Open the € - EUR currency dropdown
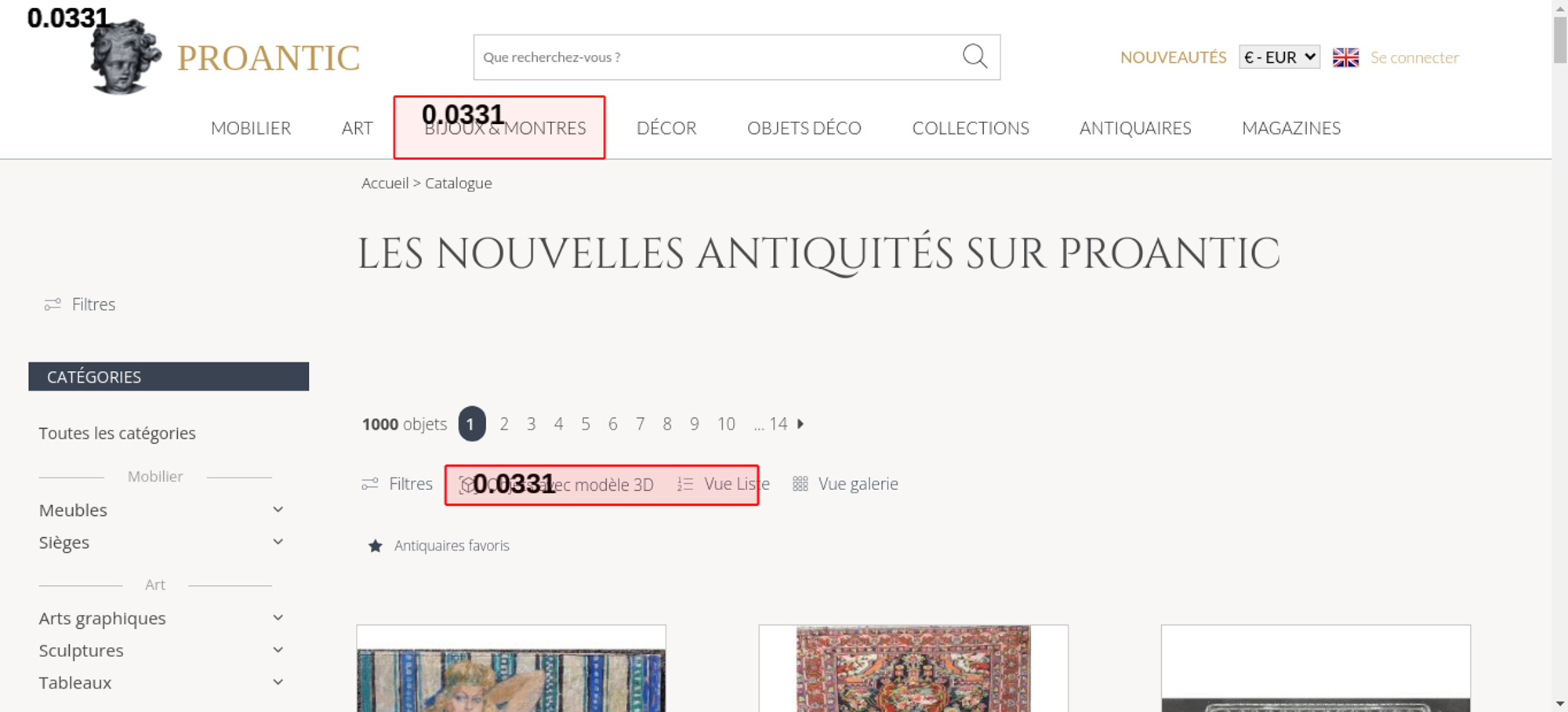Screen dimensions: 1568x712 [1279, 57]
